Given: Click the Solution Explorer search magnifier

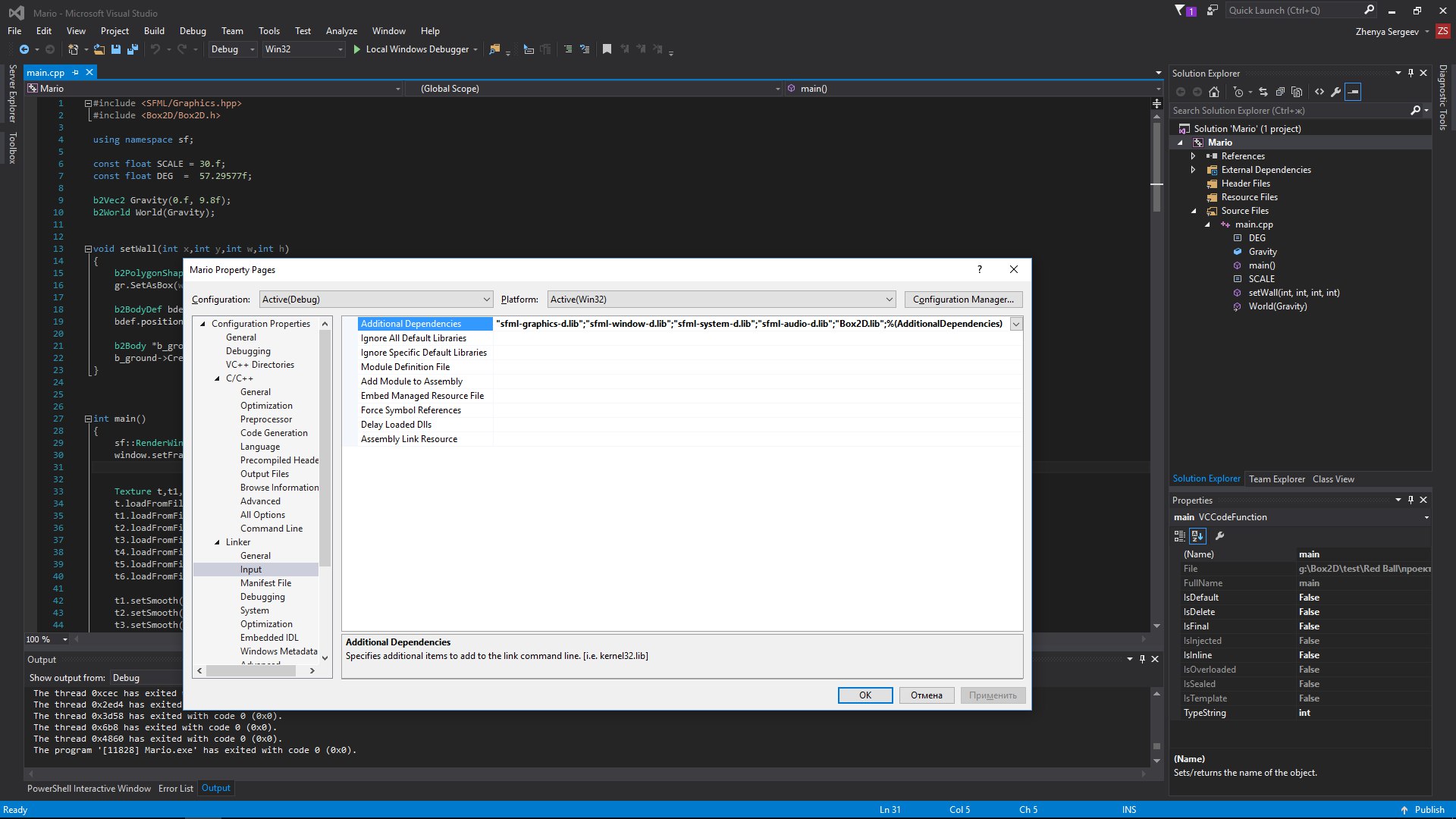Looking at the screenshot, I should [x=1415, y=111].
